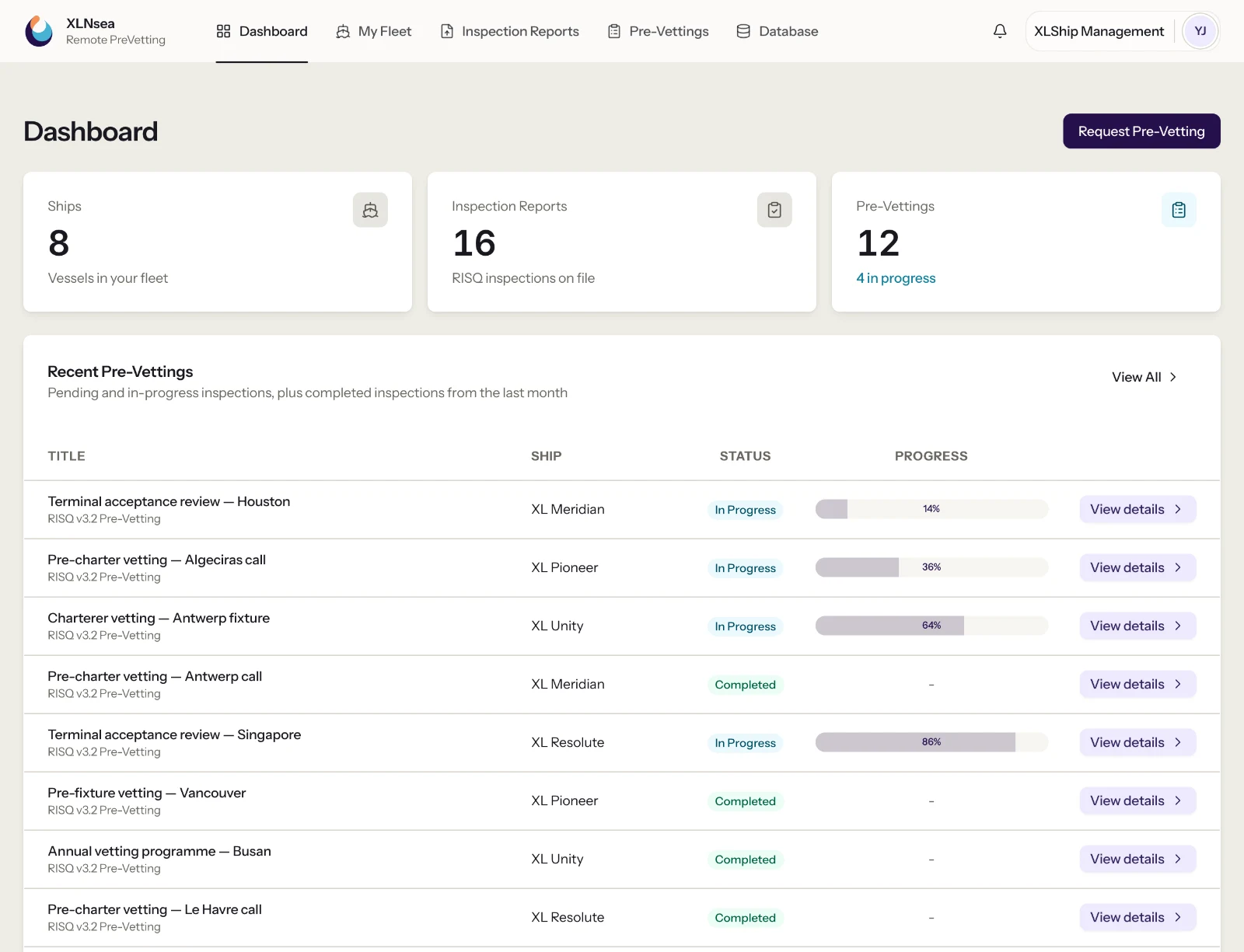Click the 86% progress bar for Singapore

931,742
